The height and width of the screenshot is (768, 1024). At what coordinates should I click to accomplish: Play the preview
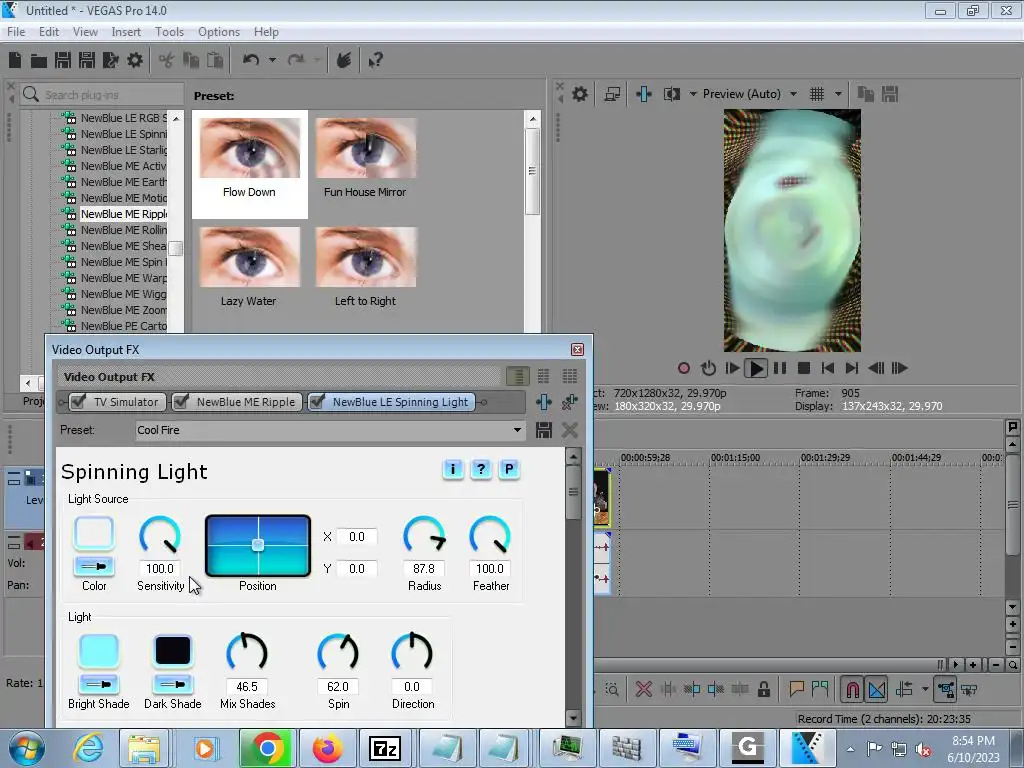click(x=756, y=368)
